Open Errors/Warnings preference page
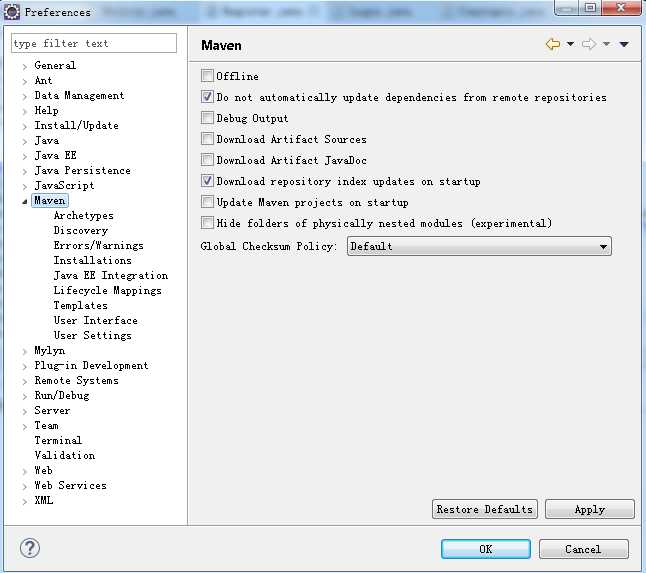The width and height of the screenshot is (646, 573). [98, 246]
